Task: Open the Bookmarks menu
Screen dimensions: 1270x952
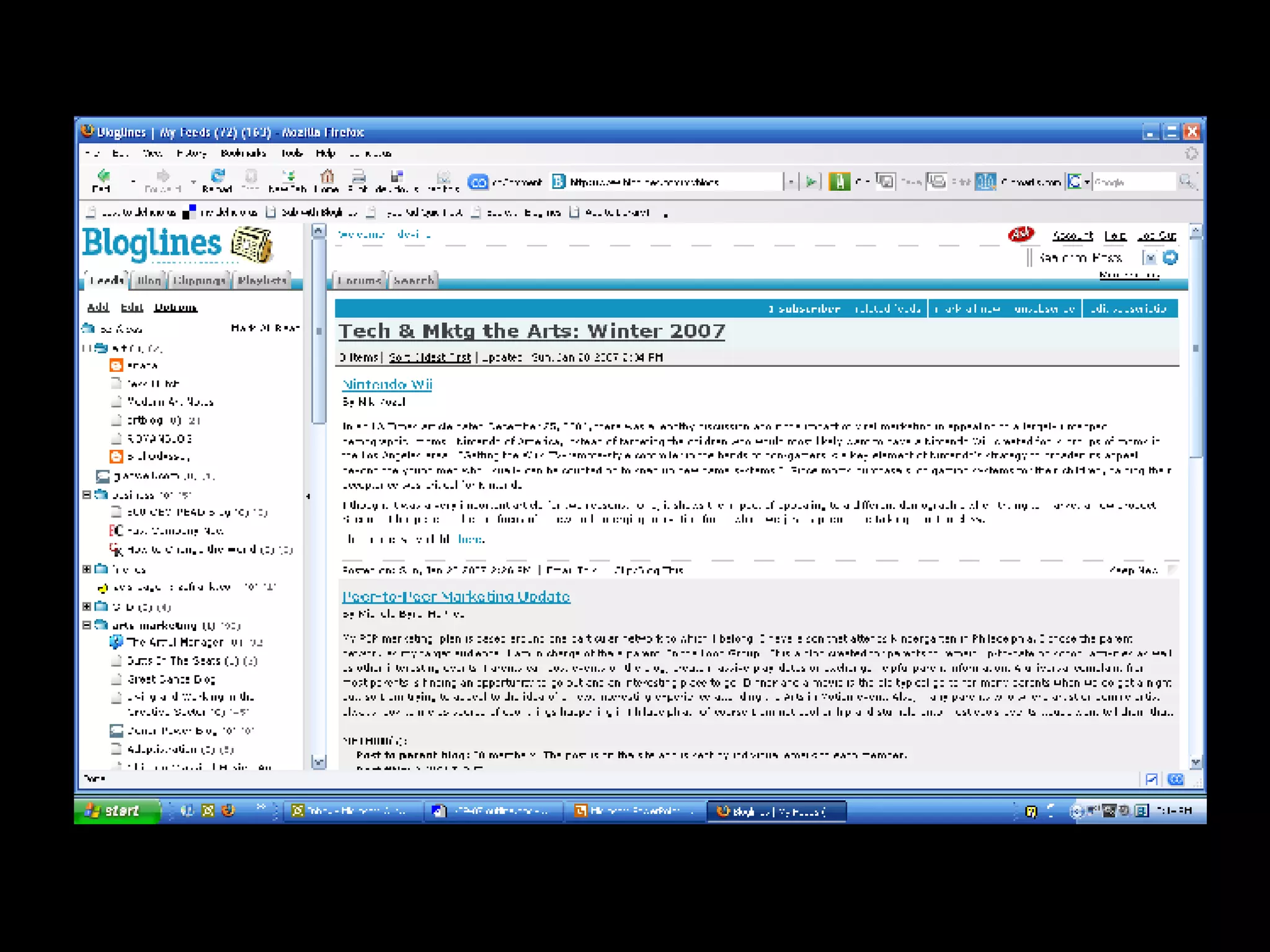Action: click(x=243, y=153)
